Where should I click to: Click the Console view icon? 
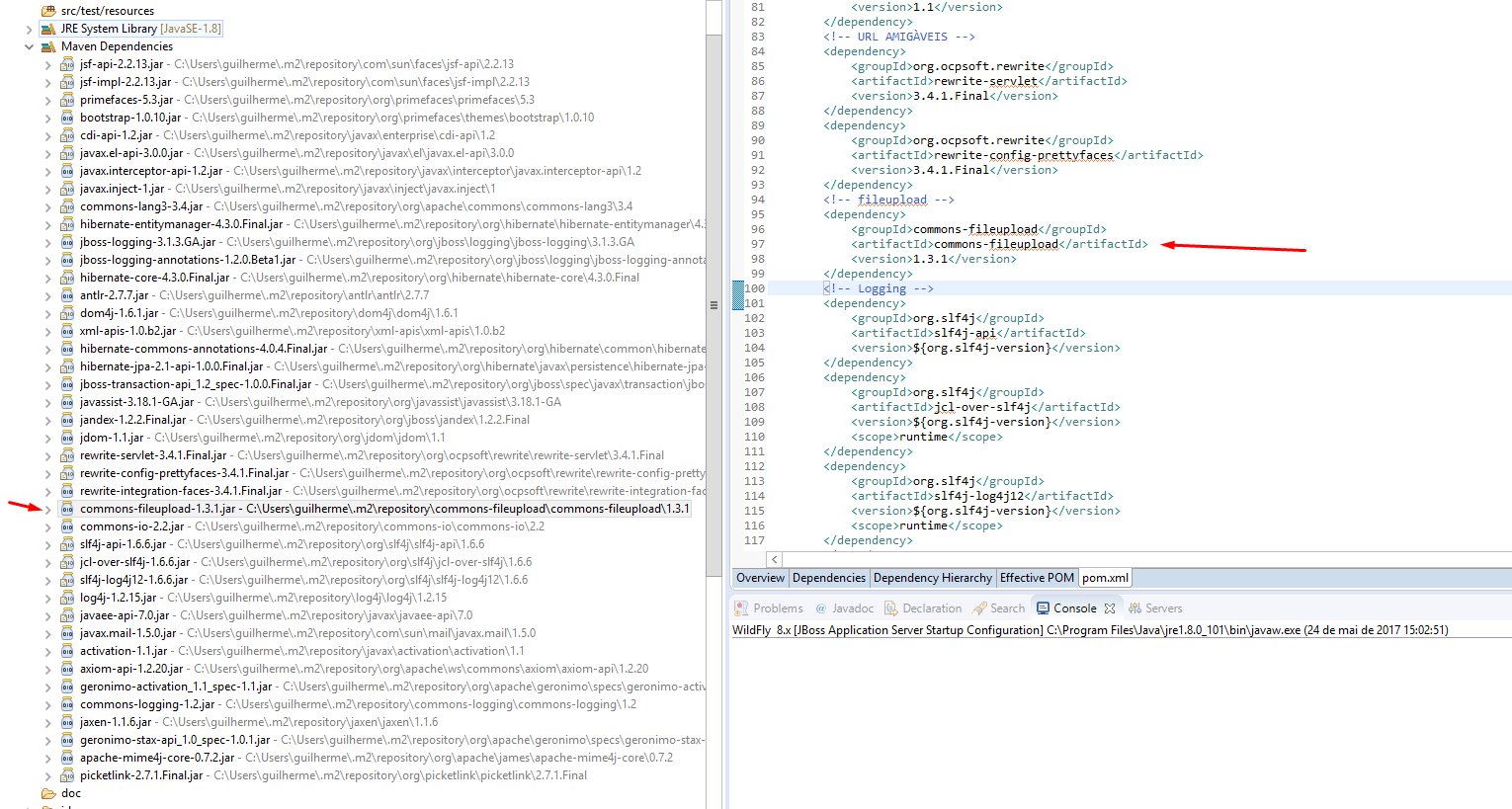click(x=1043, y=608)
